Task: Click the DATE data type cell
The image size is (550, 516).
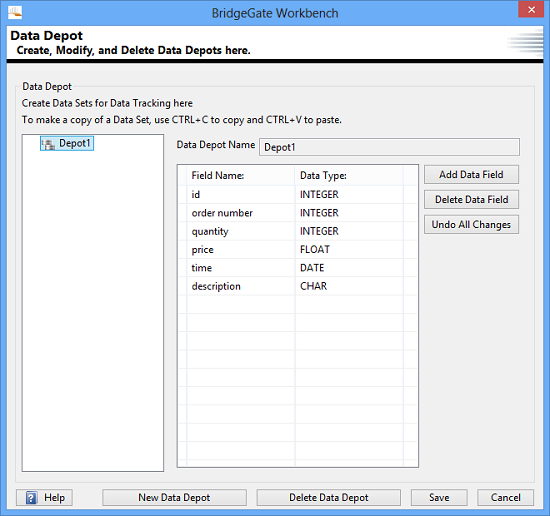Action: click(x=349, y=268)
